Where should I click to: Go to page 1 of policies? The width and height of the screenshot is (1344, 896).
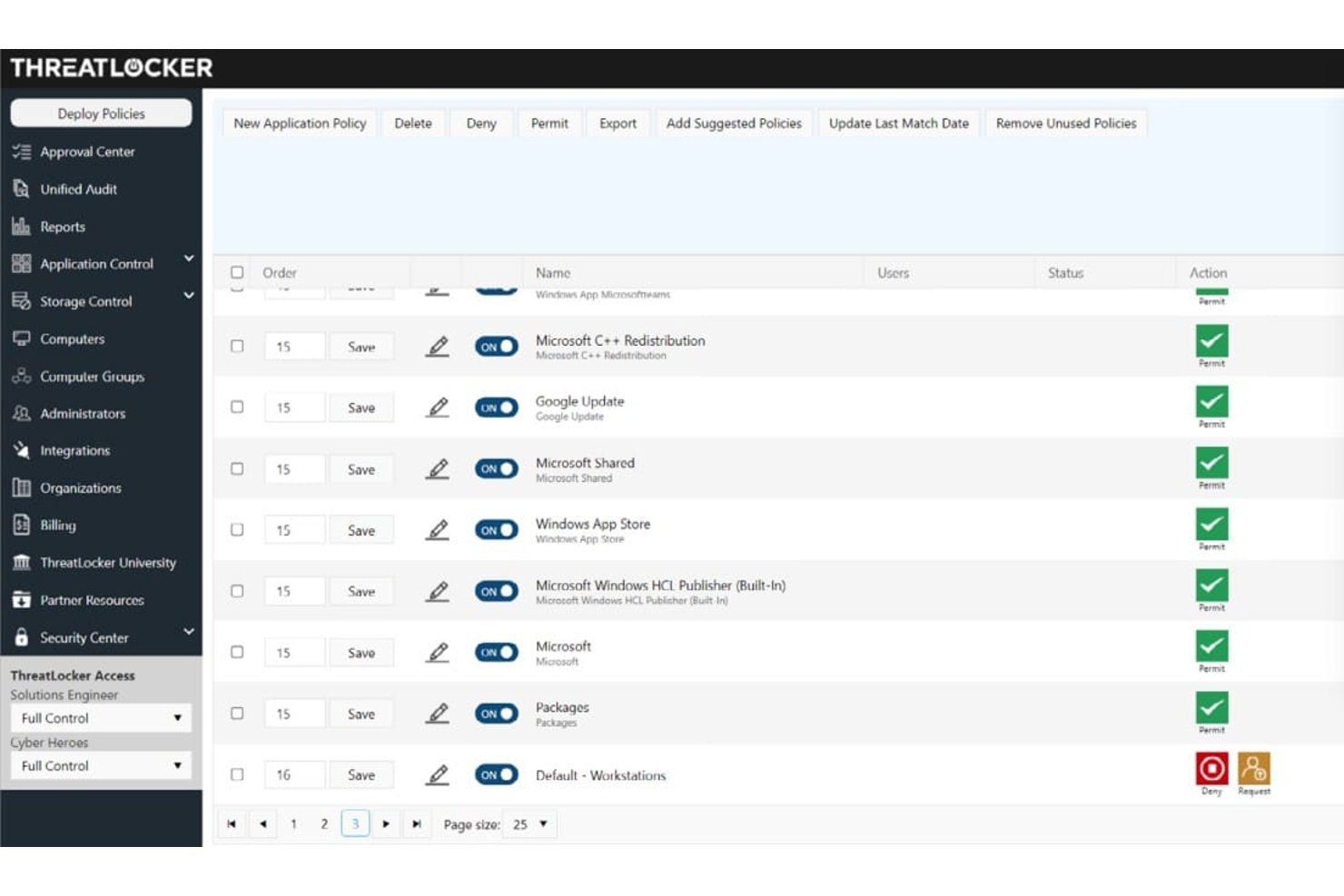pos(293,824)
